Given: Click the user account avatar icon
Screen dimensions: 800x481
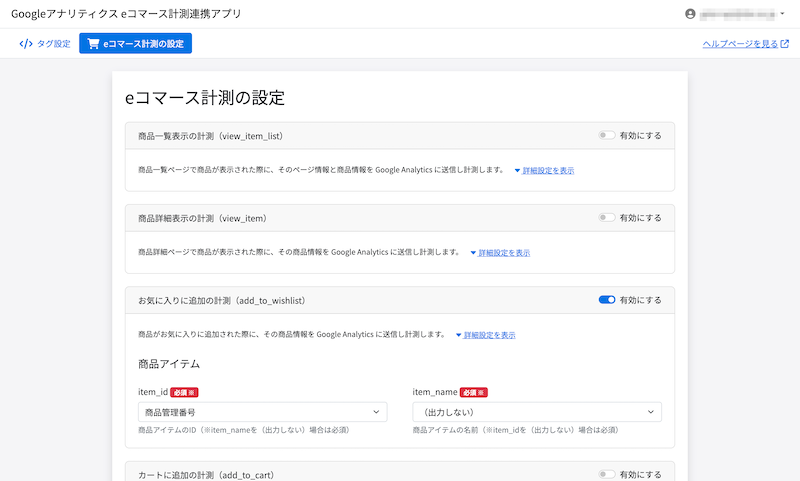Looking at the screenshot, I should coord(690,14).
